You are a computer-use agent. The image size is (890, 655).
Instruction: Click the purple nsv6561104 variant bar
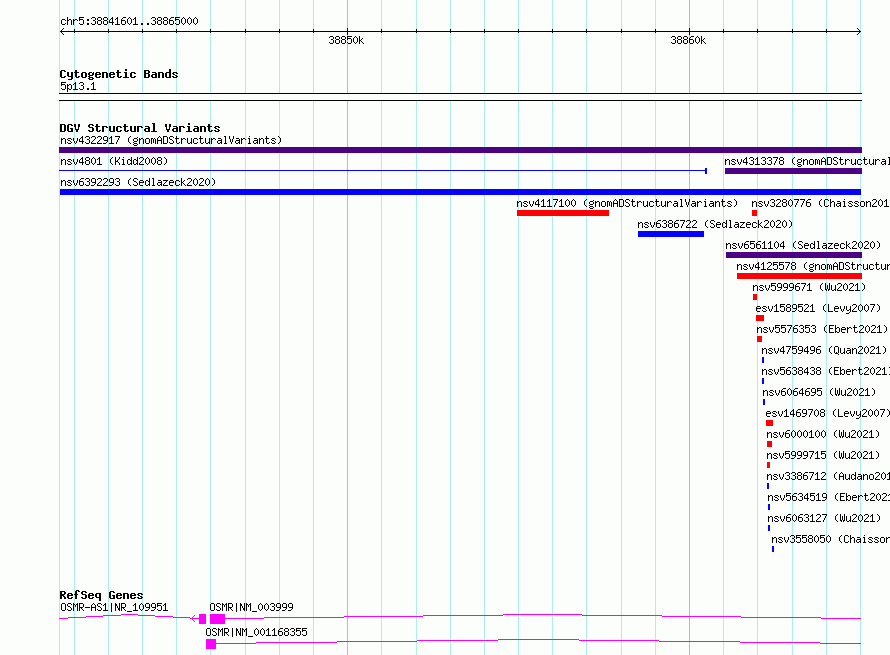[794, 255]
